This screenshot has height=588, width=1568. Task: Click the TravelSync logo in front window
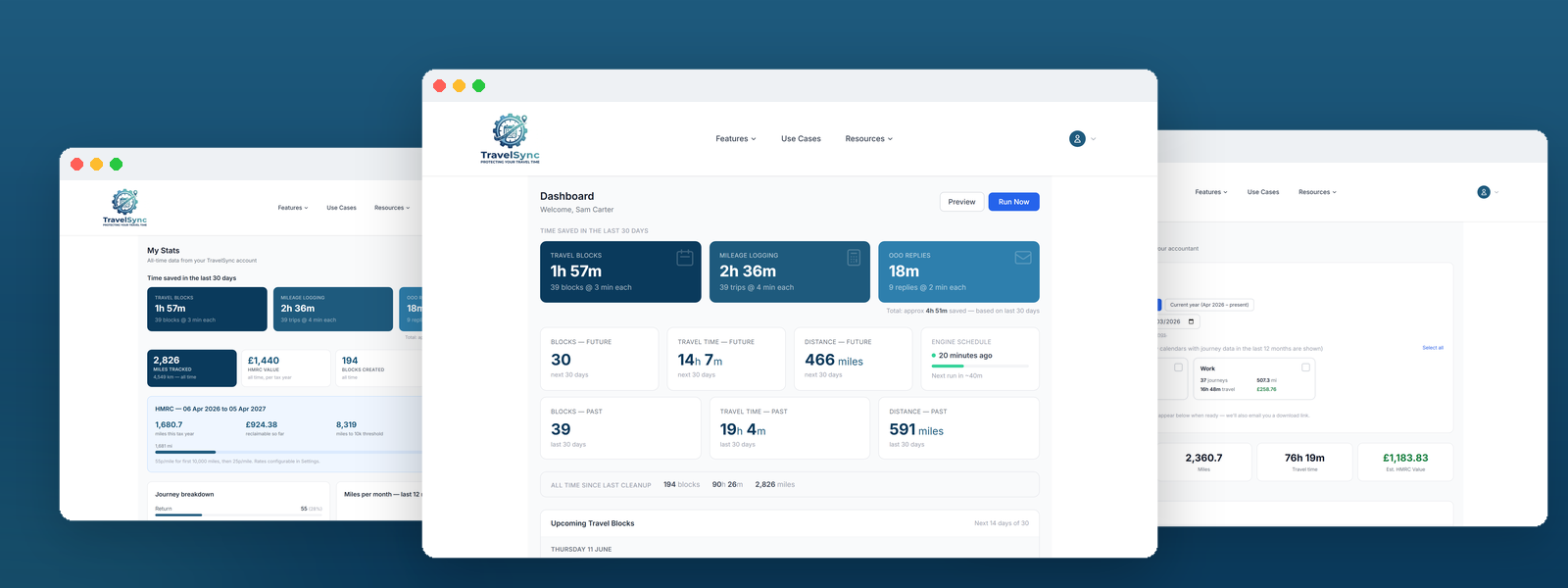[x=510, y=138]
